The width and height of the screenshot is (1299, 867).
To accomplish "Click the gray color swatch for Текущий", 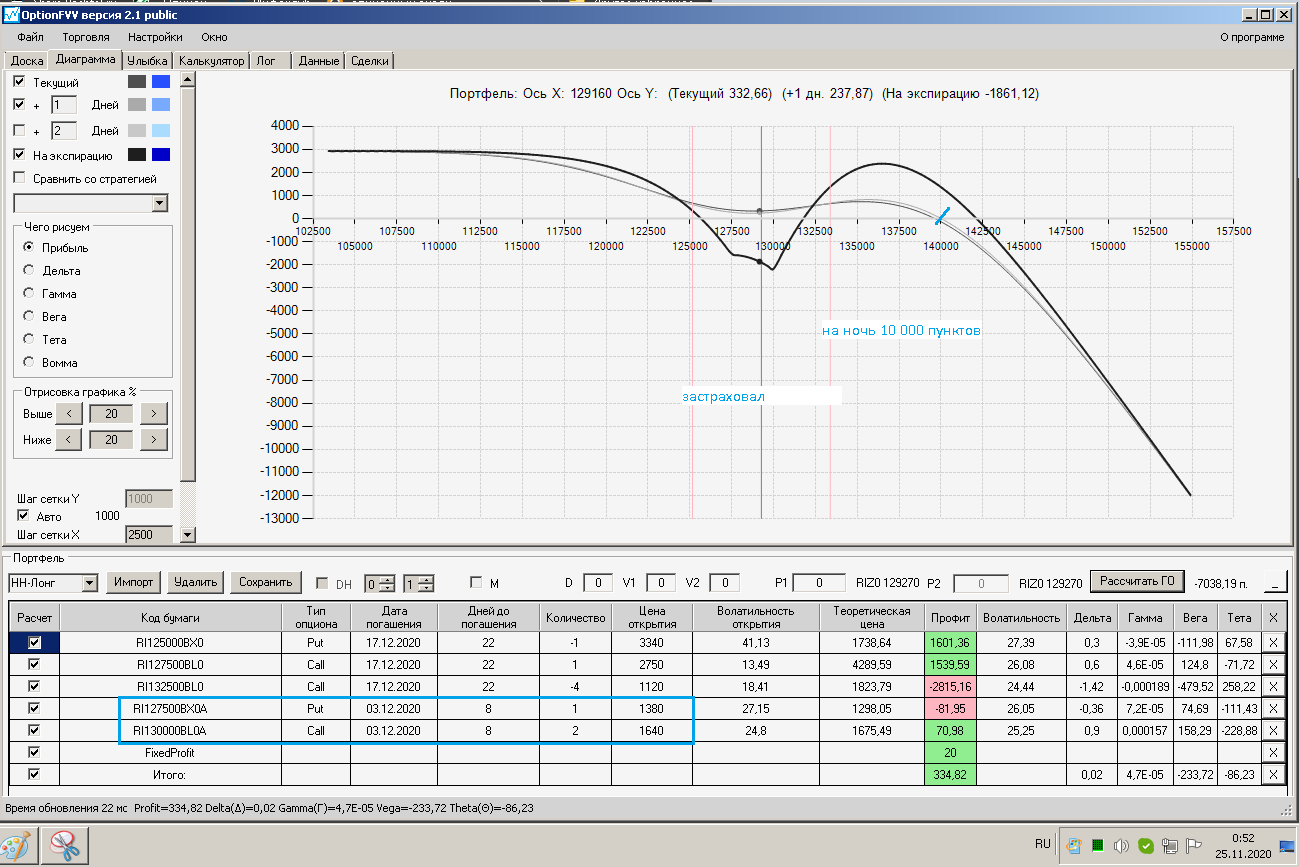I will click(x=137, y=82).
